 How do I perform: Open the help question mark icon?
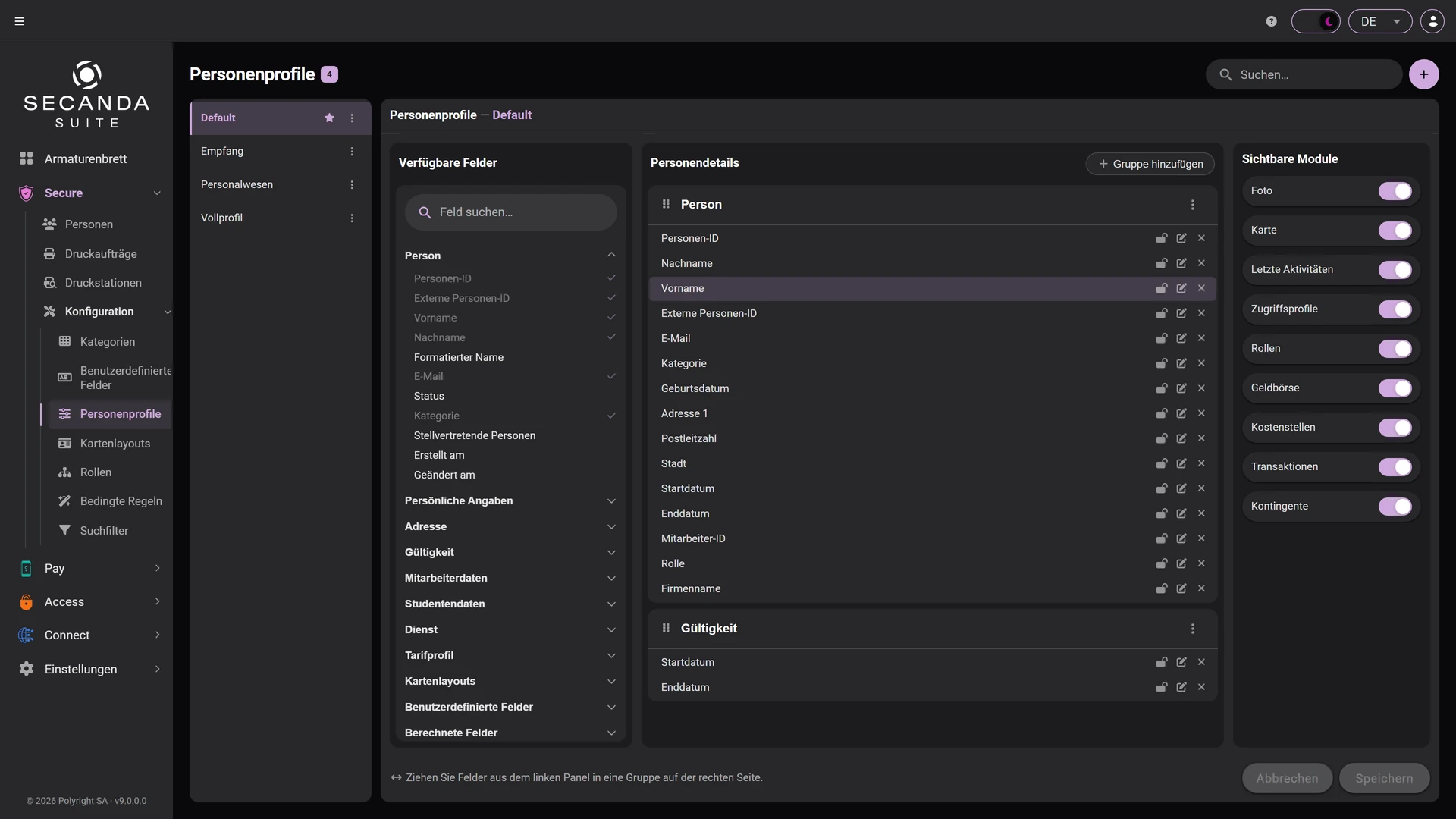click(1272, 21)
